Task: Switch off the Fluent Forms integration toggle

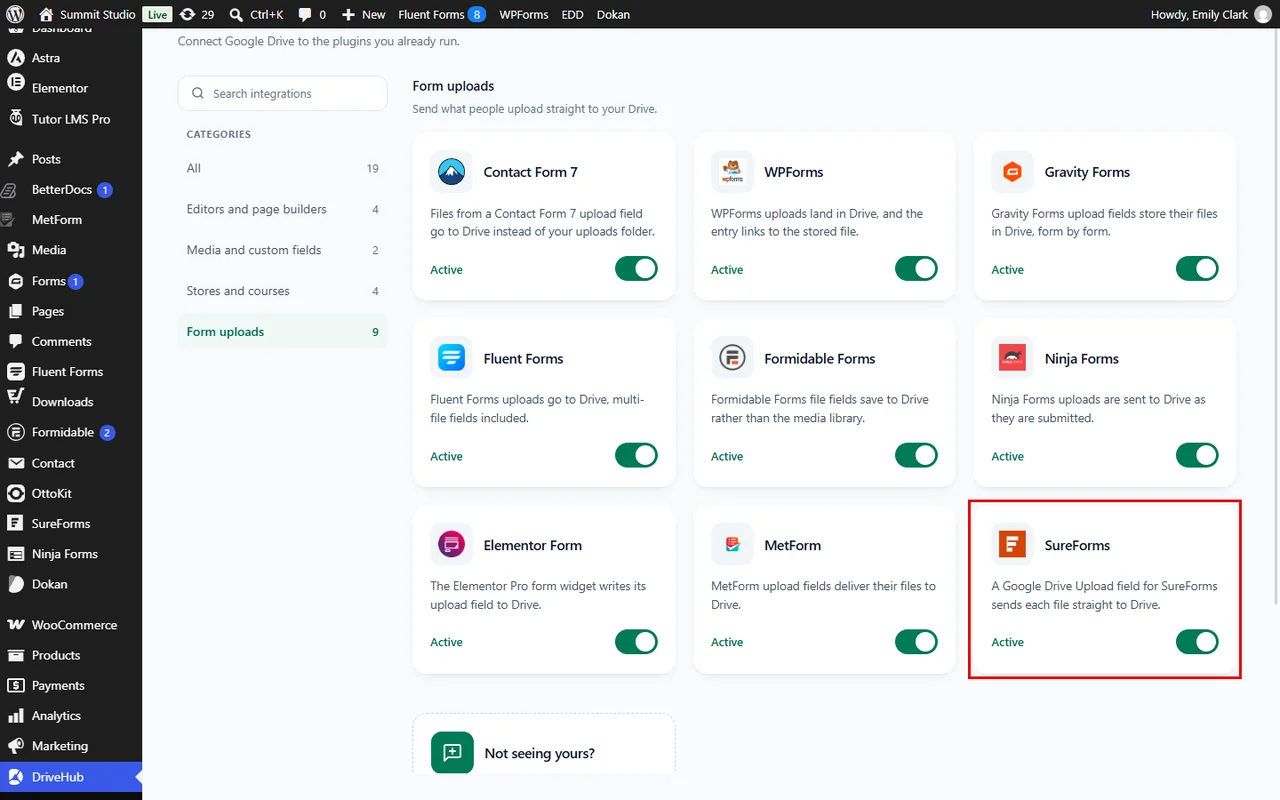Action: pyautogui.click(x=636, y=456)
